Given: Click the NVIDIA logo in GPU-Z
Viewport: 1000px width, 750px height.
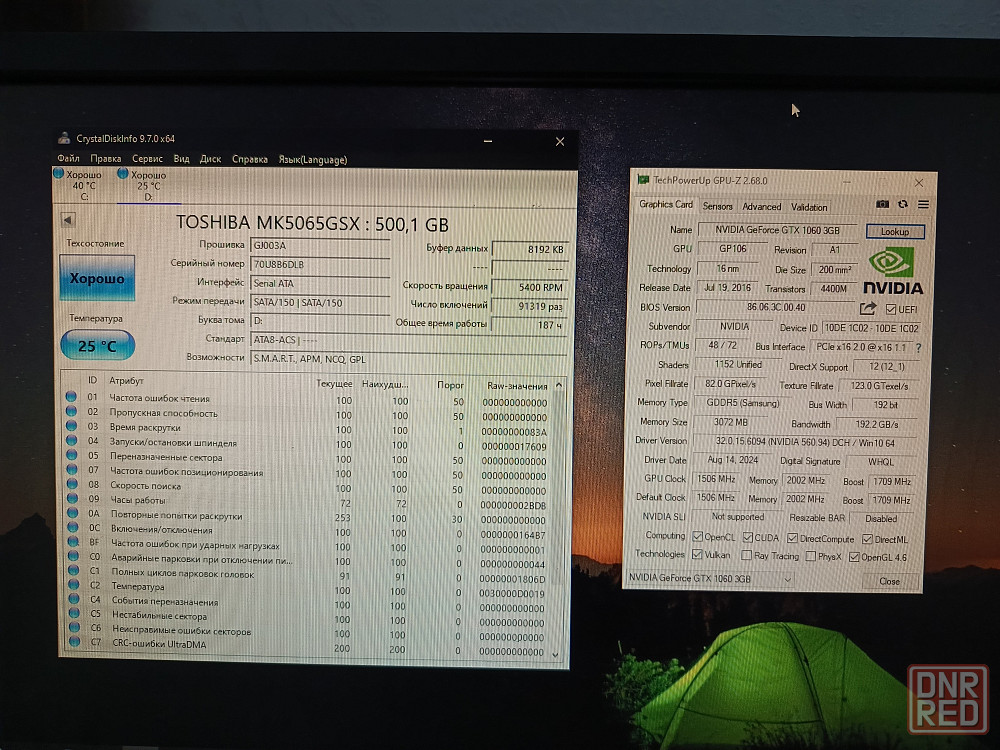Looking at the screenshot, I should (x=893, y=272).
